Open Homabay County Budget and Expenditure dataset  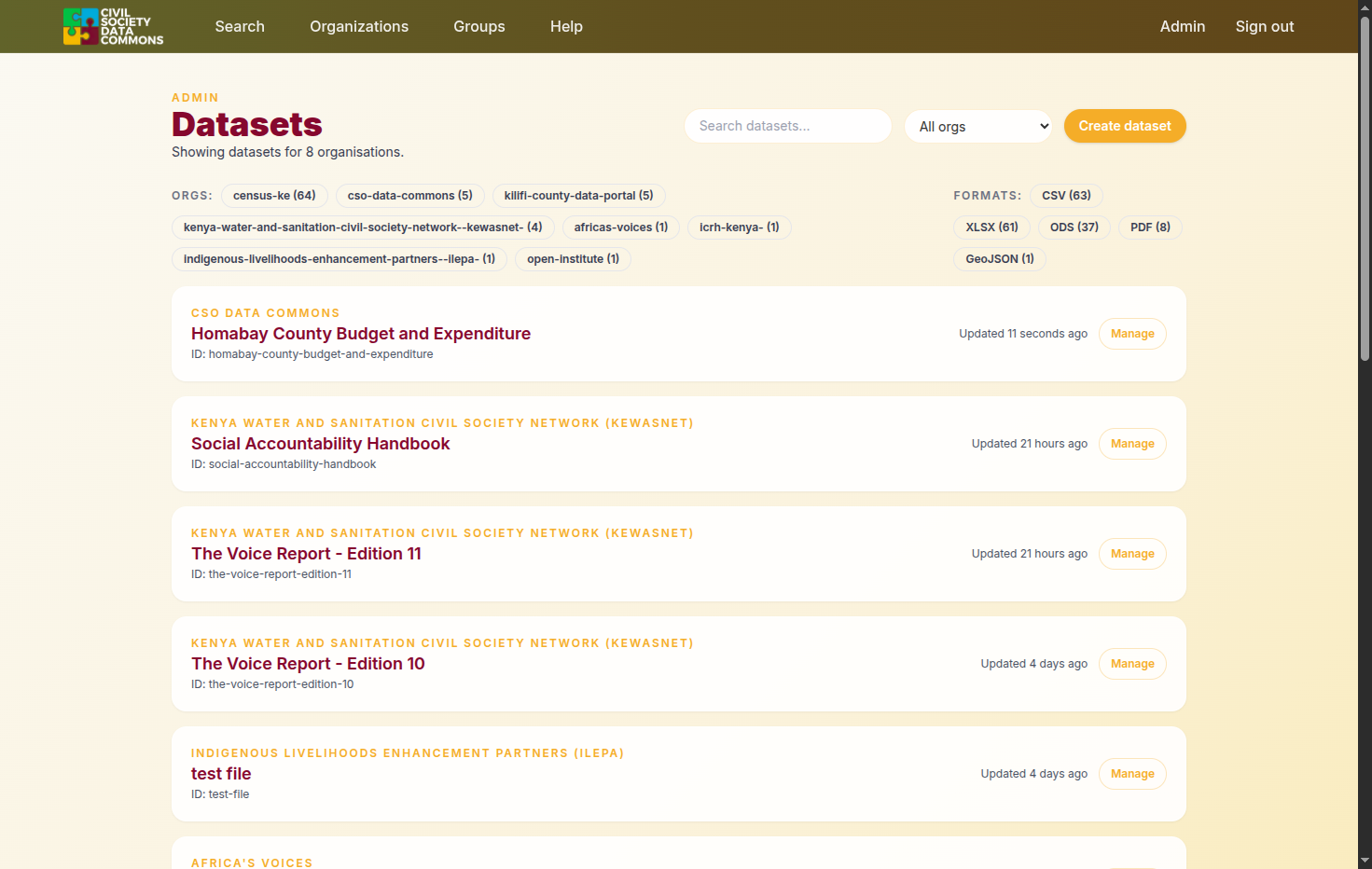click(361, 334)
